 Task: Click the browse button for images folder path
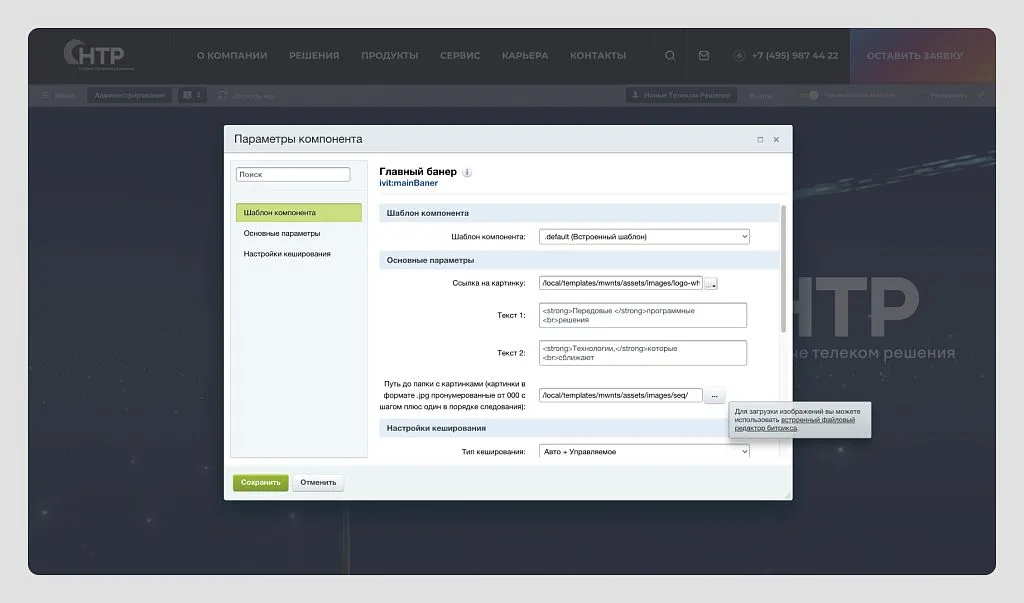pos(713,396)
